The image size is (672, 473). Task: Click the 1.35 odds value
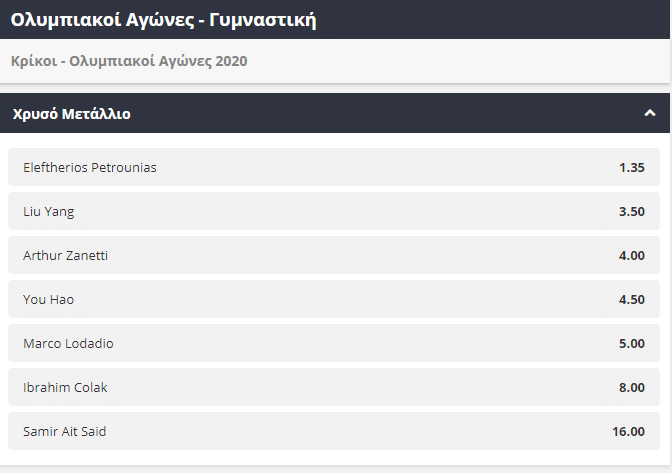[632, 167]
